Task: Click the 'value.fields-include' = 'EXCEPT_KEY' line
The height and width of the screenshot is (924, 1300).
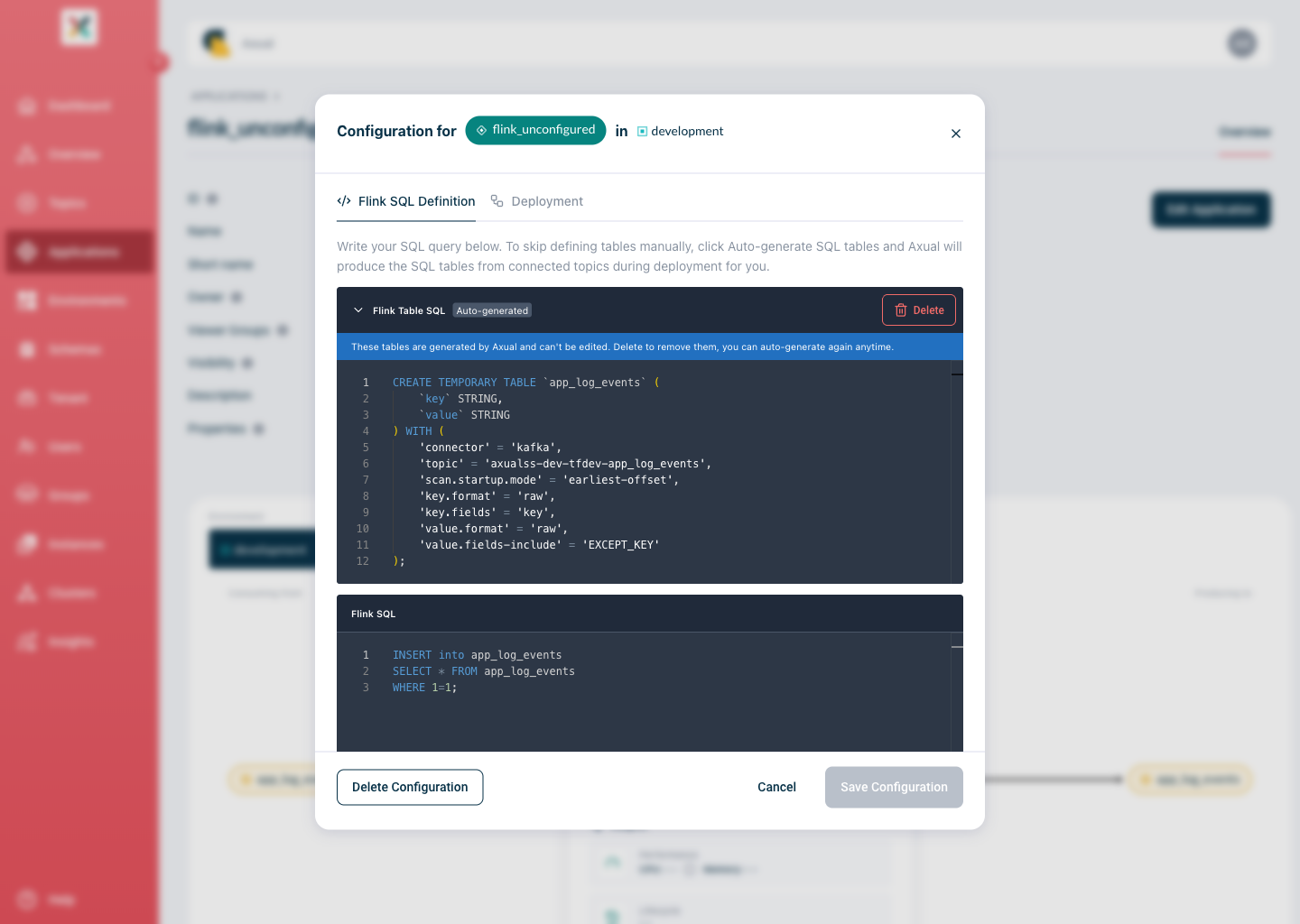Action: click(x=539, y=545)
